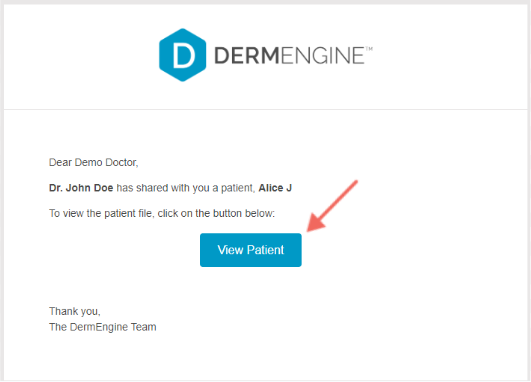531x382 pixels.
Task: Click the horizontal divider under the header
Action: pos(266,109)
